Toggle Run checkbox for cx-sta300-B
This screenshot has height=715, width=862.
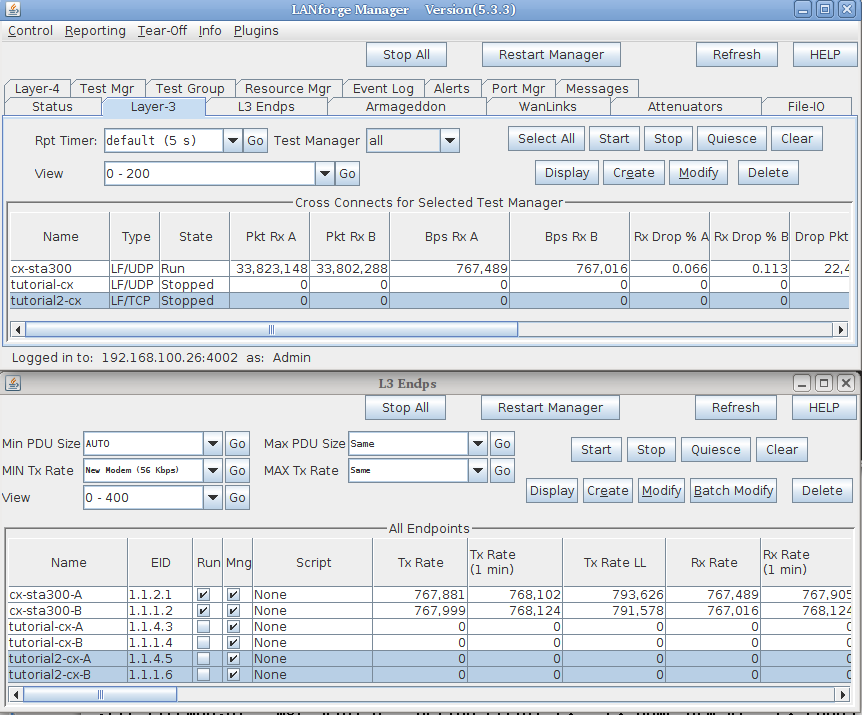pyautogui.click(x=203, y=611)
